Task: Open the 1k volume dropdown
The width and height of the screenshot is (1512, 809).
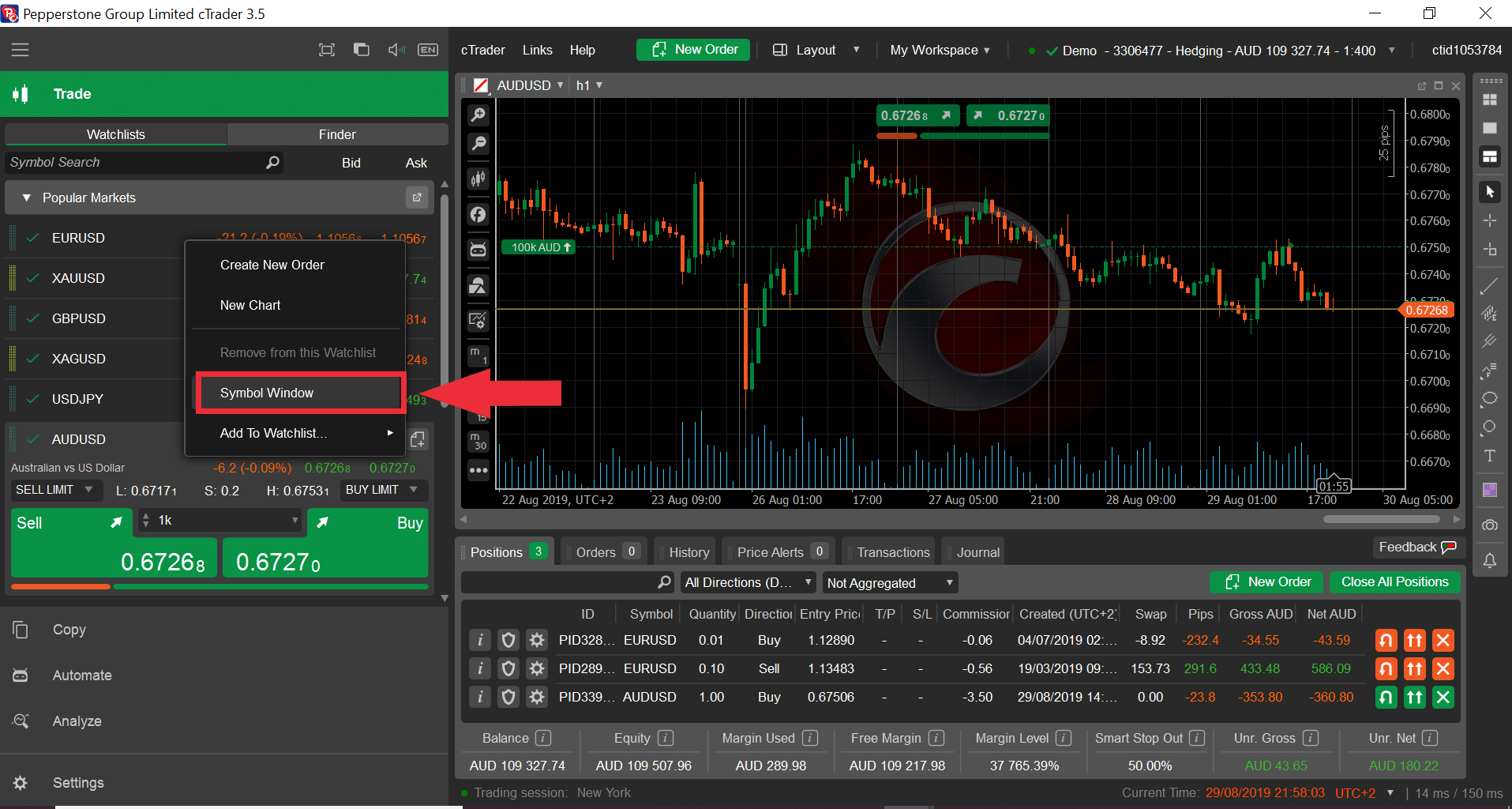Action: click(295, 520)
